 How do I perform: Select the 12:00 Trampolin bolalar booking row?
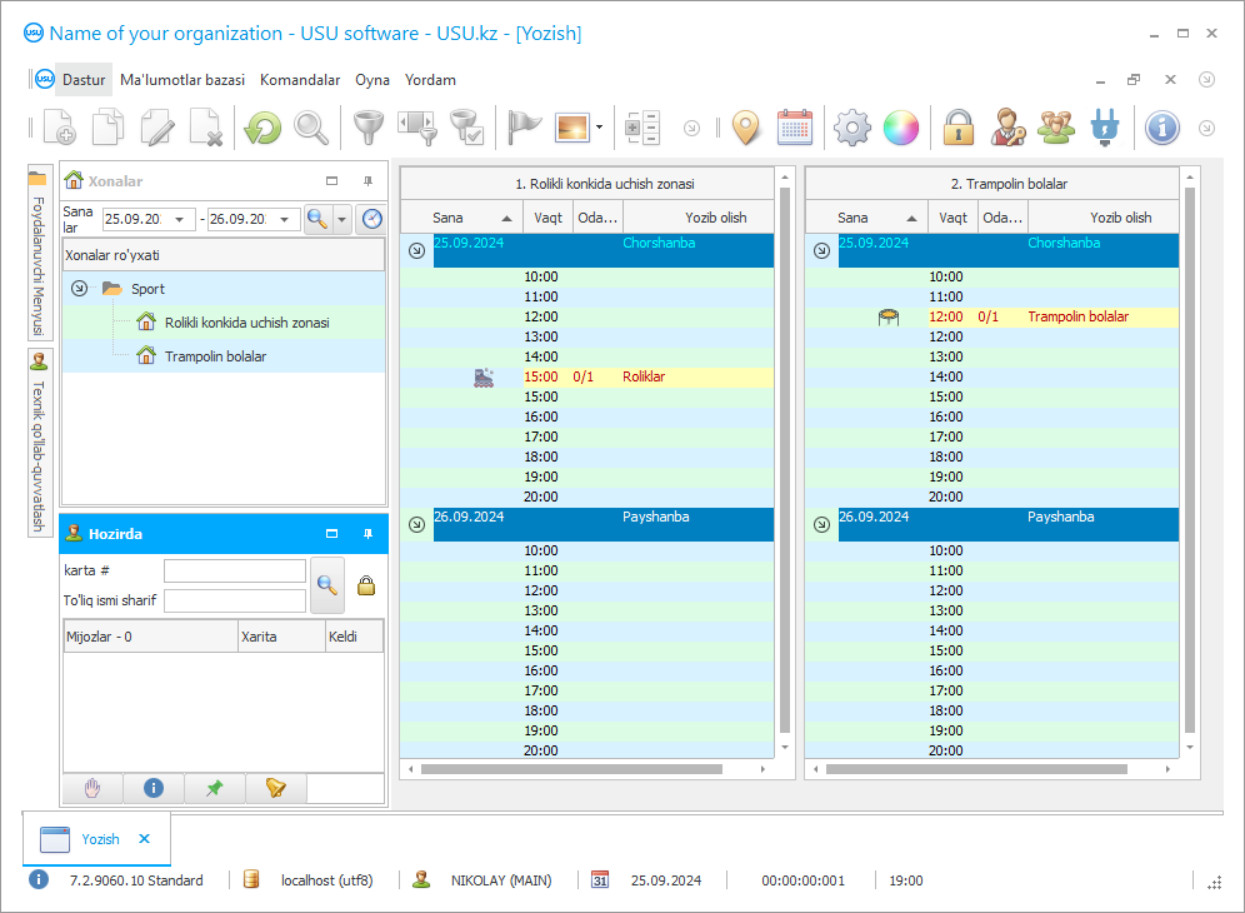992,317
